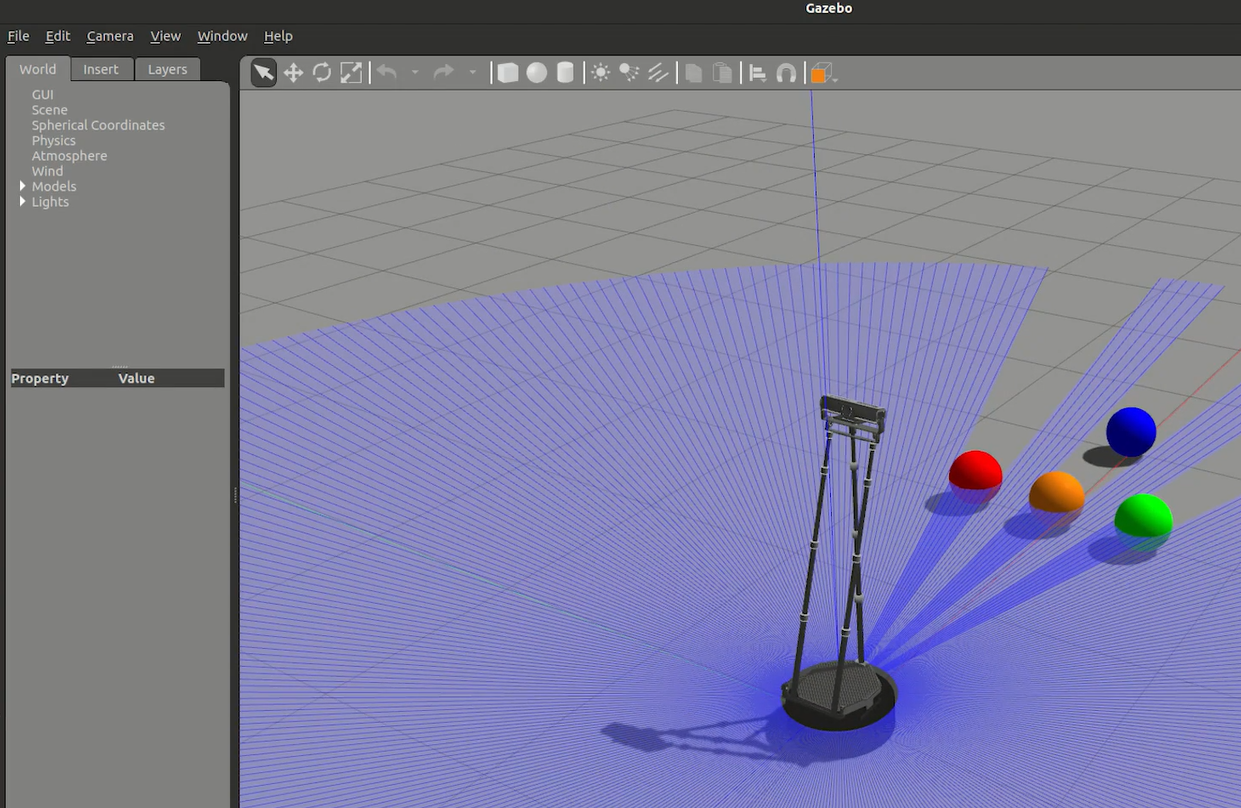Select the blue sphere in the scene
The width and height of the screenshot is (1241, 808).
1131,432
